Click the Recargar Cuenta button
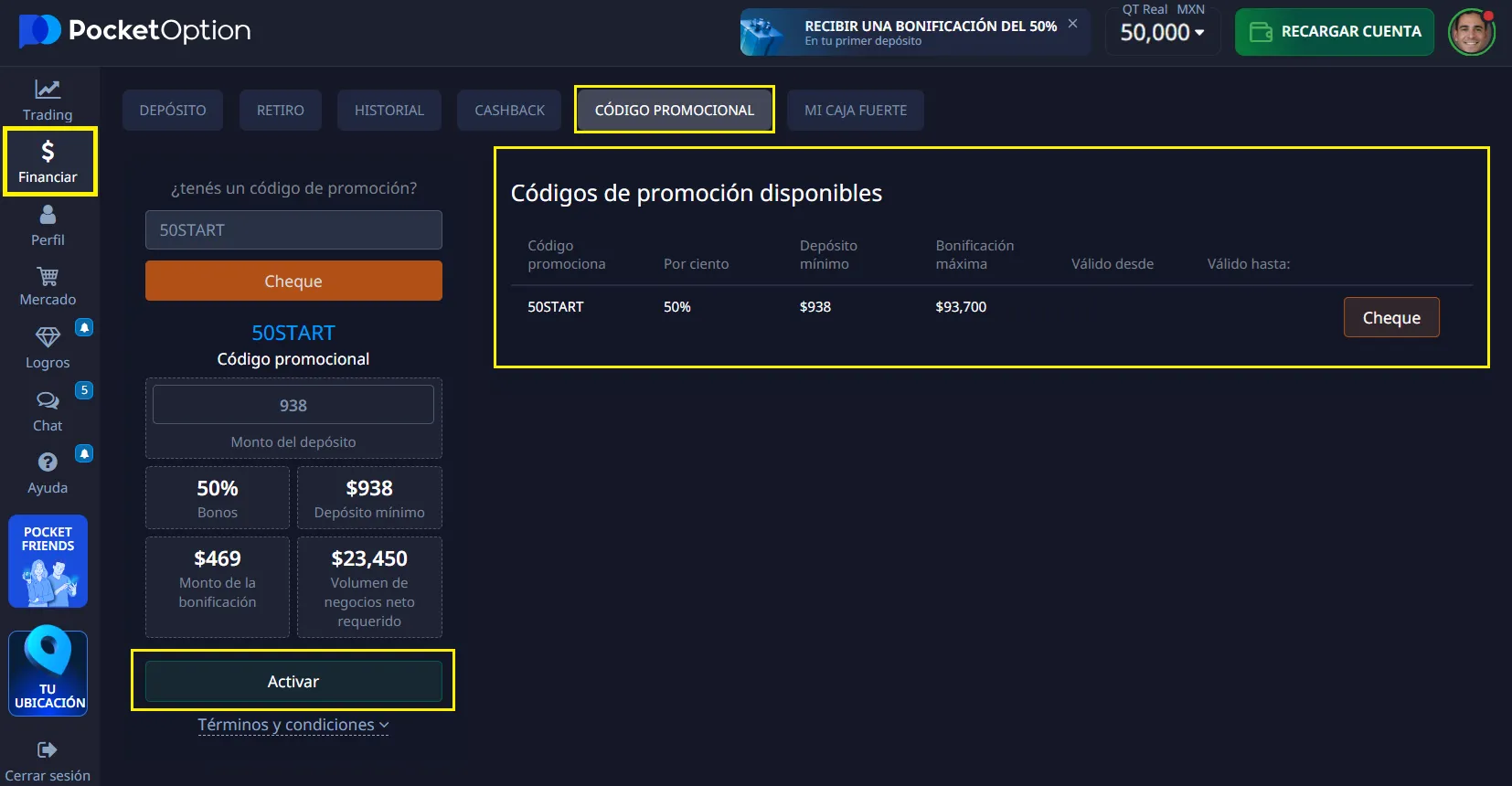This screenshot has width=1512, height=786. [x=1335, y=32]
